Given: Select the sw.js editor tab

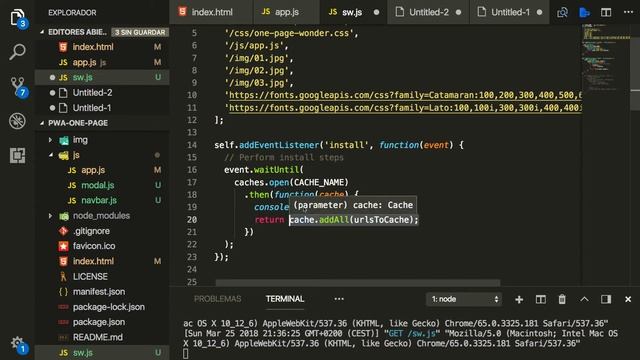Looking at the screenshot, I should 353,12.
